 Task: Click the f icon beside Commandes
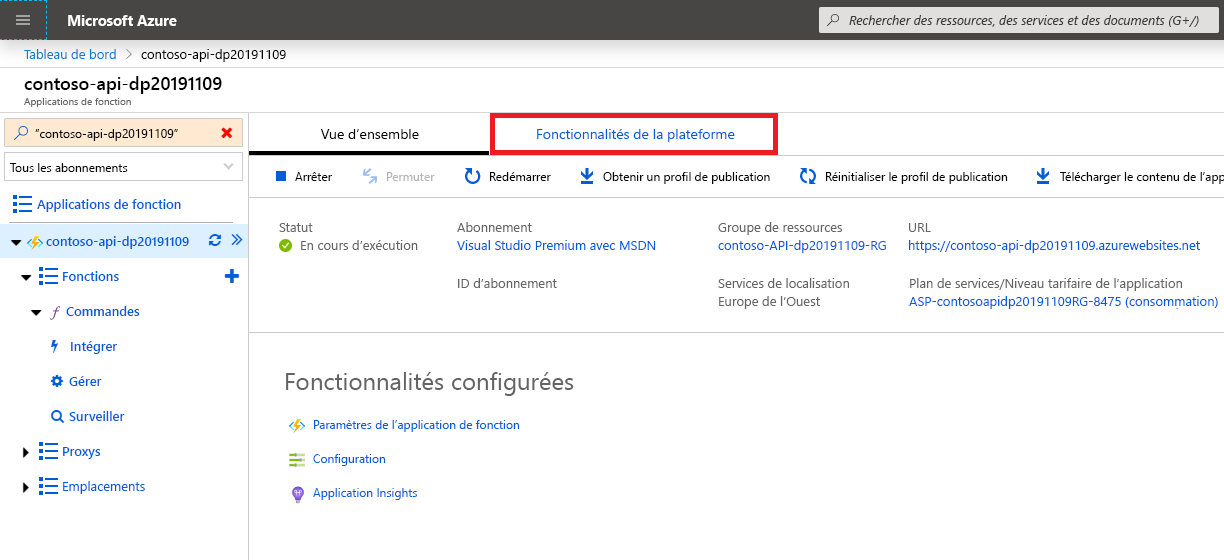[x=56, y=312]
